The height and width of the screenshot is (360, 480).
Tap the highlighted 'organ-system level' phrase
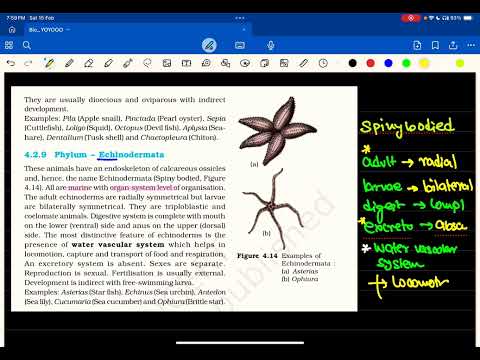(x=141, y=187)
